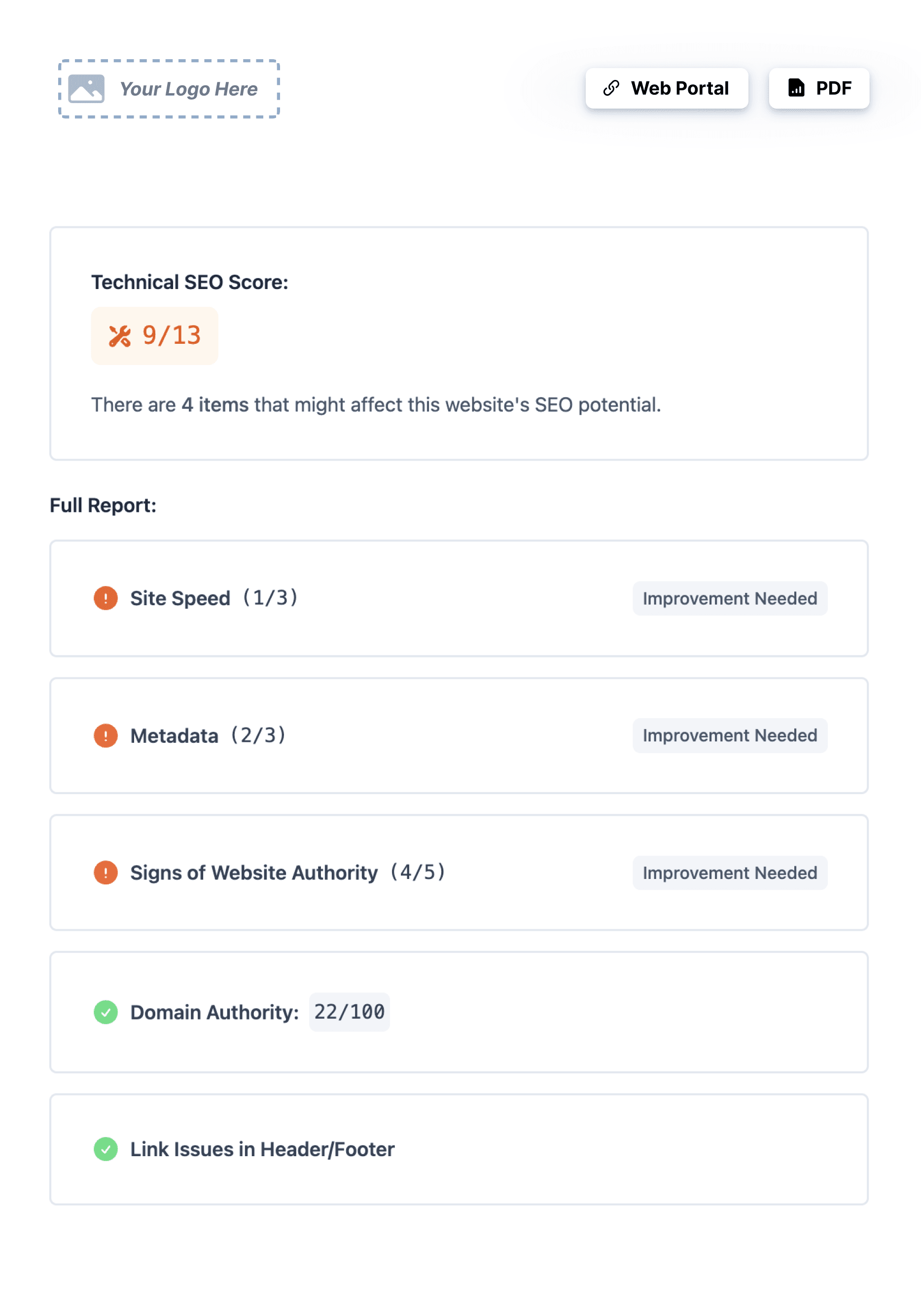Click the green checkmark beside Domain Authority
Screen dimensions: 921x1316
(106, 1012)
